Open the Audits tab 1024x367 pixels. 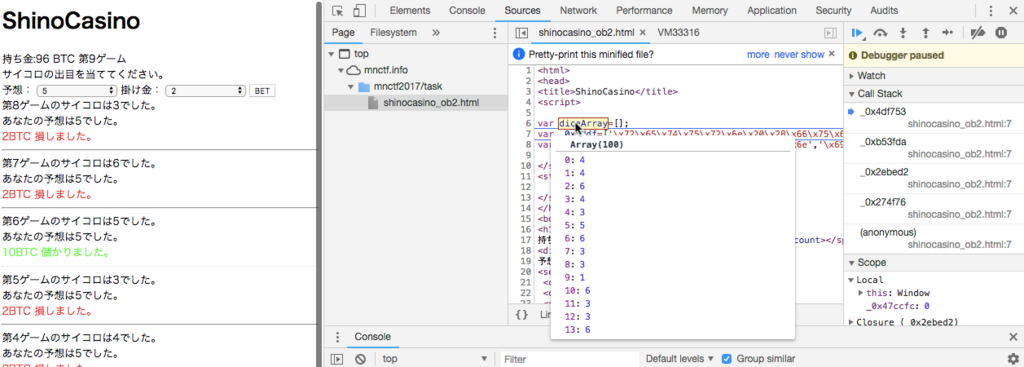pyautogui.click(x=884, y=10)
